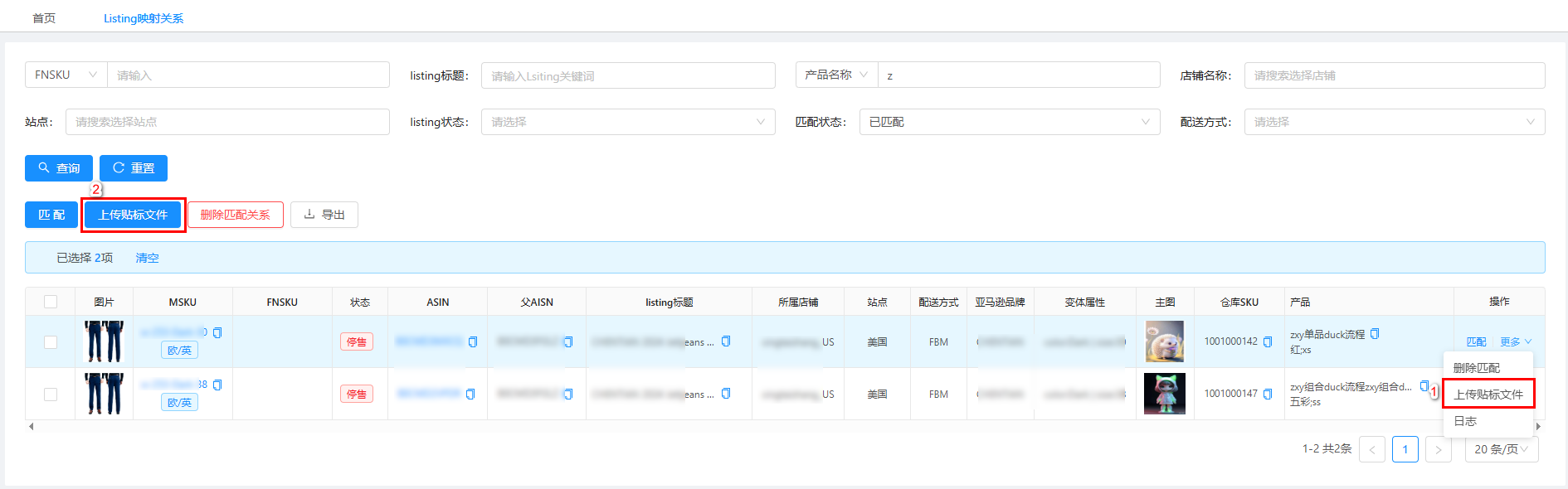Copy product name zxy单品duck流程

tap(1375, 334)
